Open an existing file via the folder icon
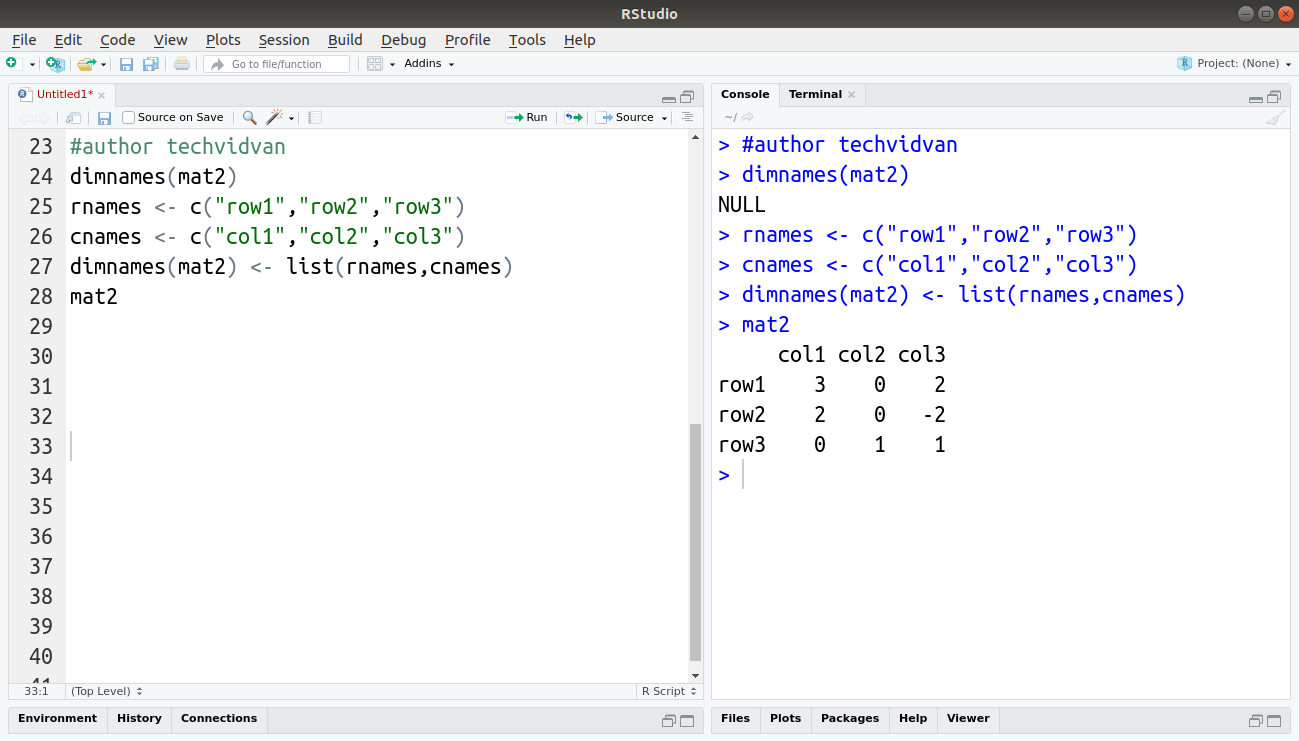Image resolution: width=1299 pixels, height=741 pixels. point(86,62)
